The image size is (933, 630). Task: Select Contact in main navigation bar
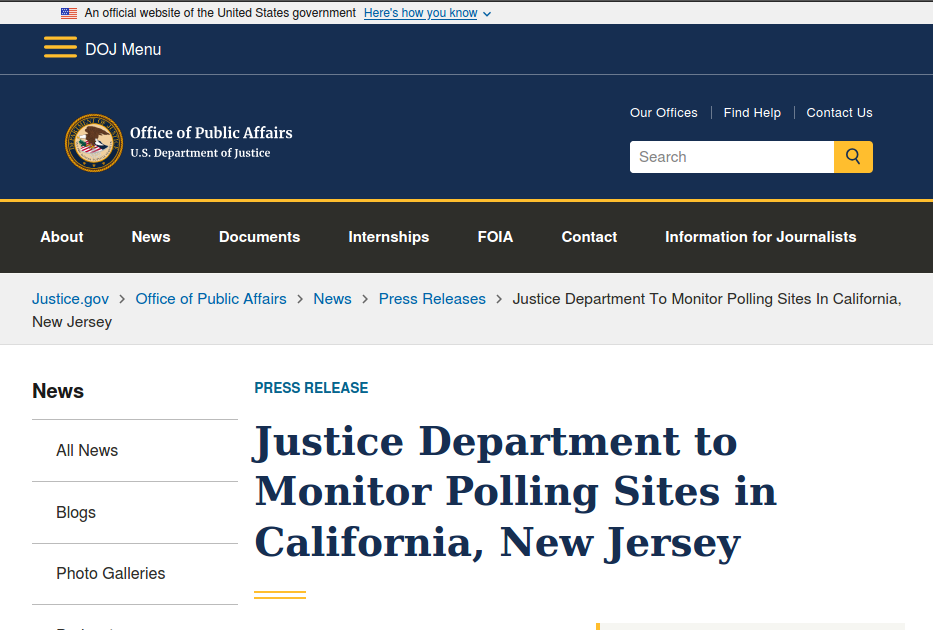tap(589, 237)
